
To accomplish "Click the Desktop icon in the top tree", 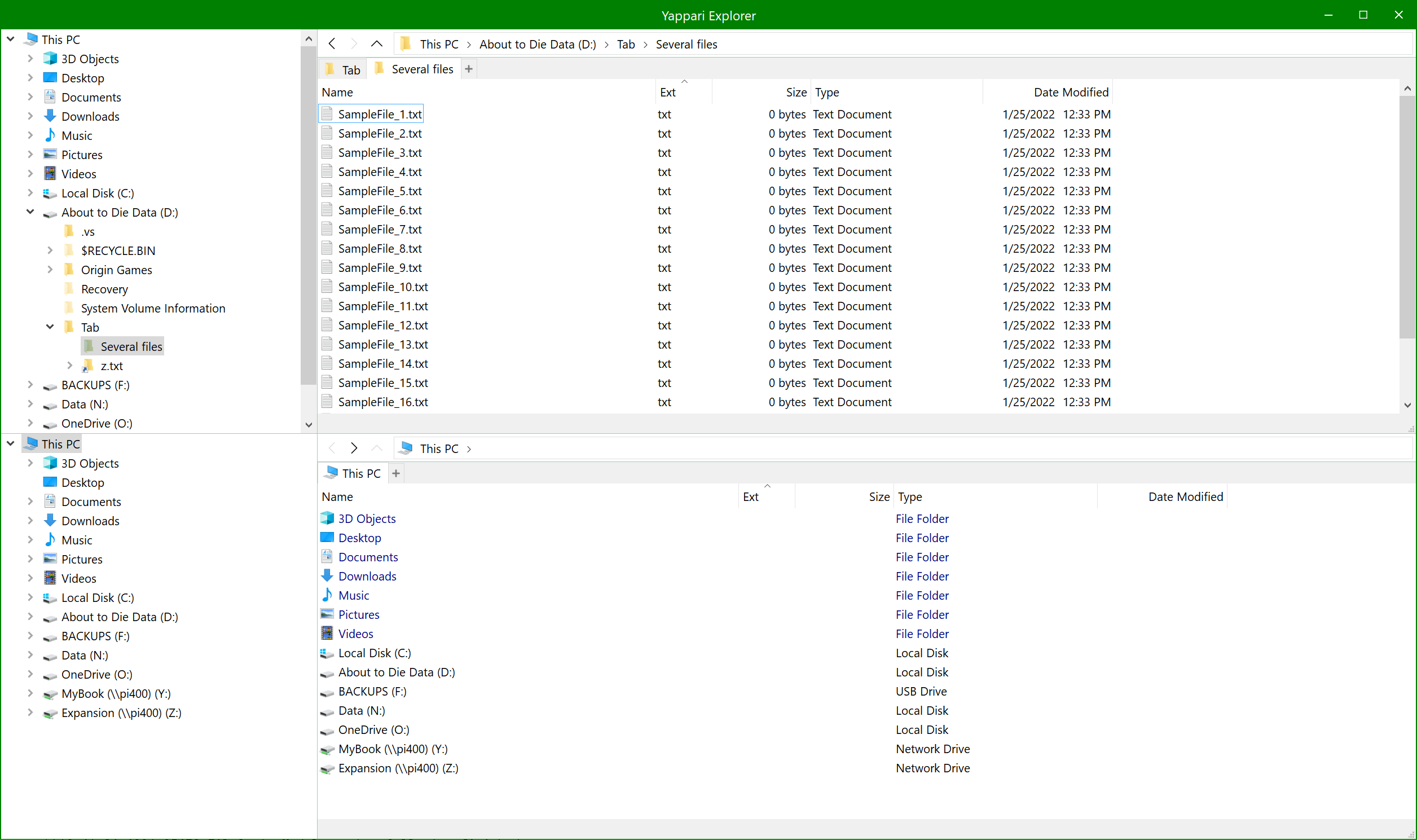I will click(x=50, y=77).
